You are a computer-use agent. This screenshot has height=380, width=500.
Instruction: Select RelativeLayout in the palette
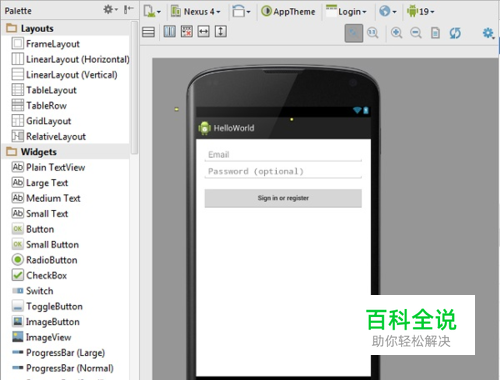coord(49,136)
